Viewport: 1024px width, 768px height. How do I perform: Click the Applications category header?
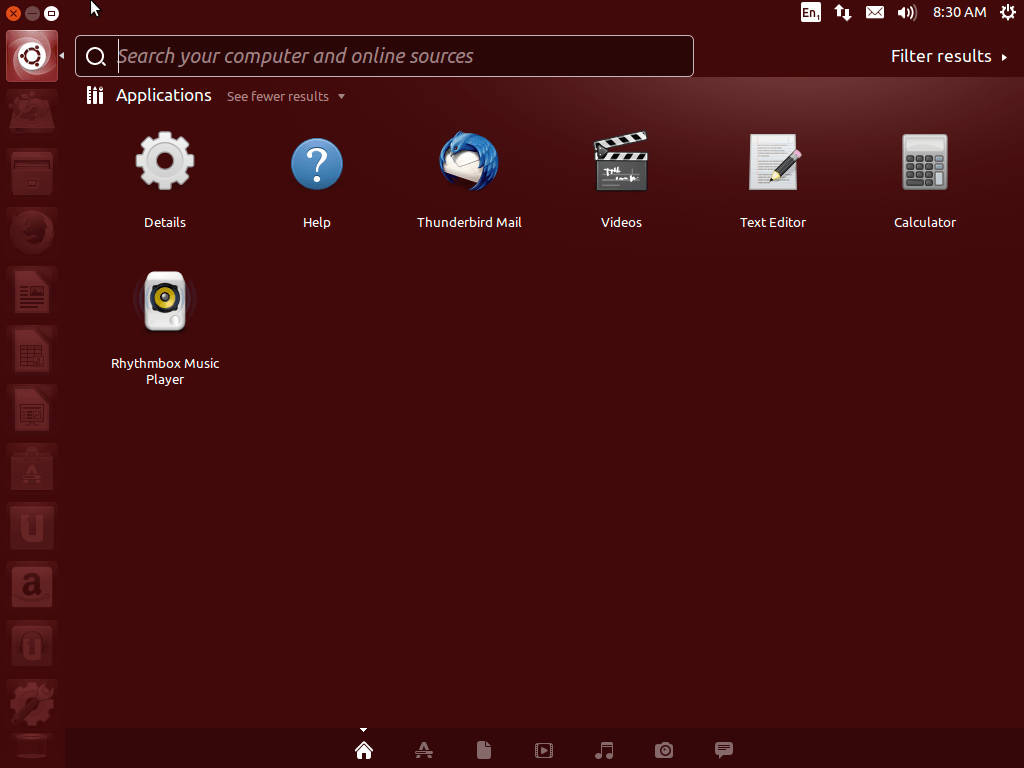163,95
